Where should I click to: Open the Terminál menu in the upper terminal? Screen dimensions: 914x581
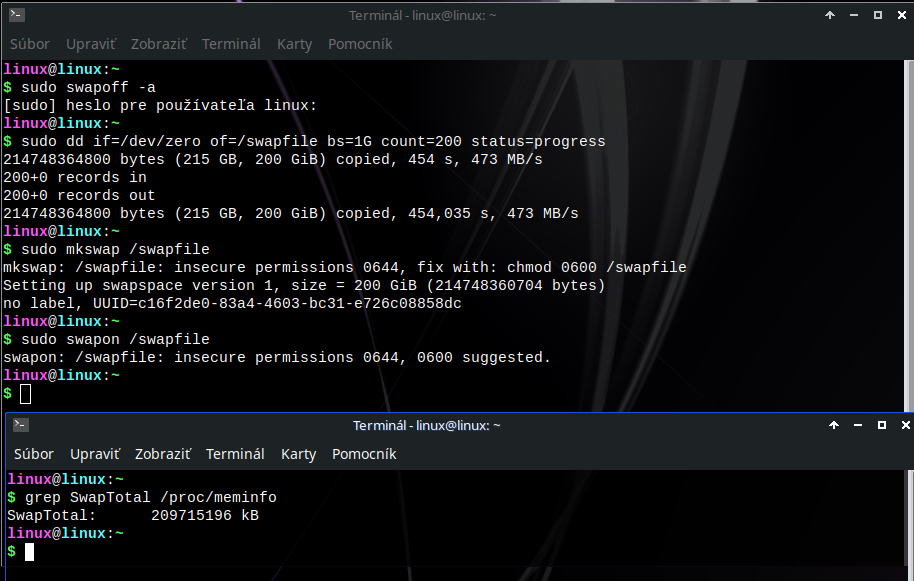(231, 44)
